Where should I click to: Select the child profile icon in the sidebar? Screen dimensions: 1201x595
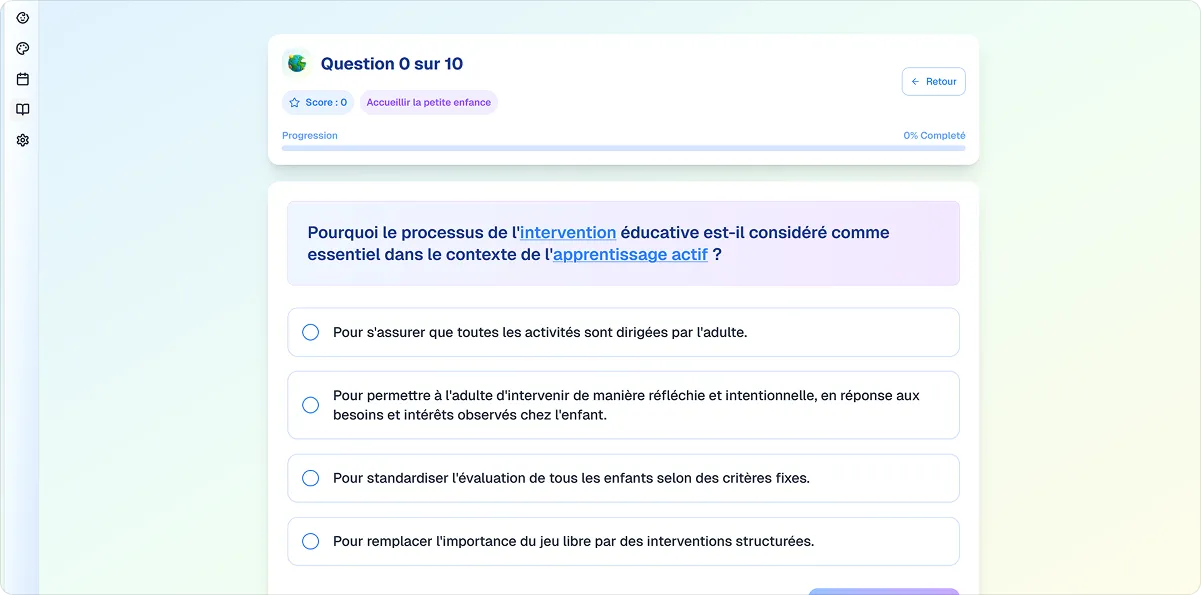22,17
